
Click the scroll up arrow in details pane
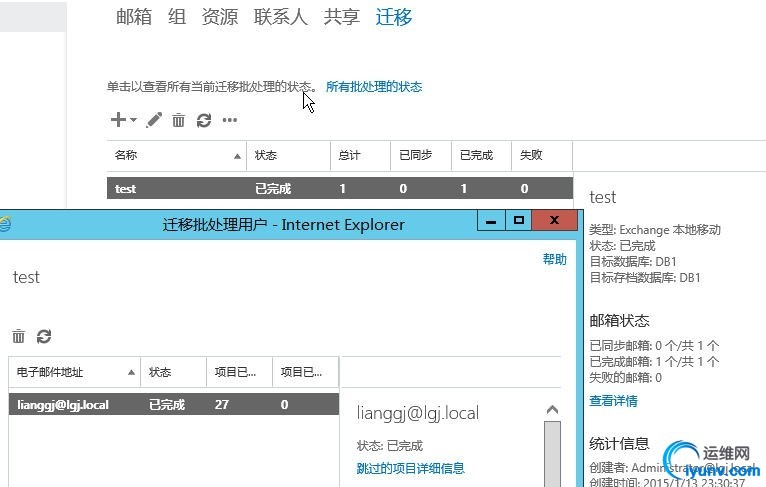(x=553, y=409)
